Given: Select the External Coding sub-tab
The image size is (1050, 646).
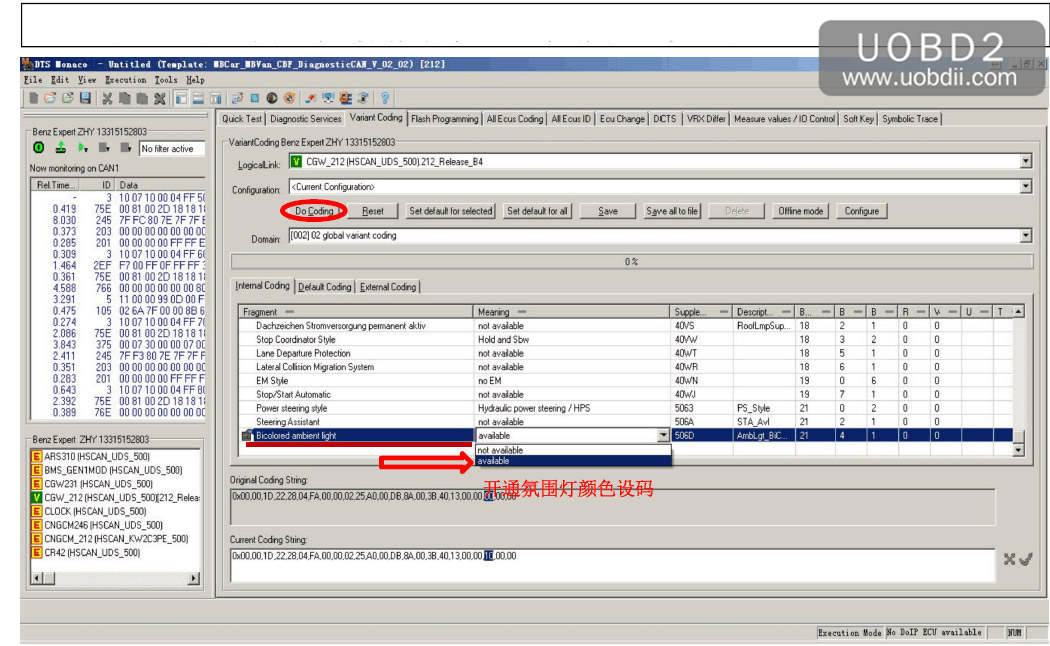Looking at the screenshot, I should tap(388, 287).
